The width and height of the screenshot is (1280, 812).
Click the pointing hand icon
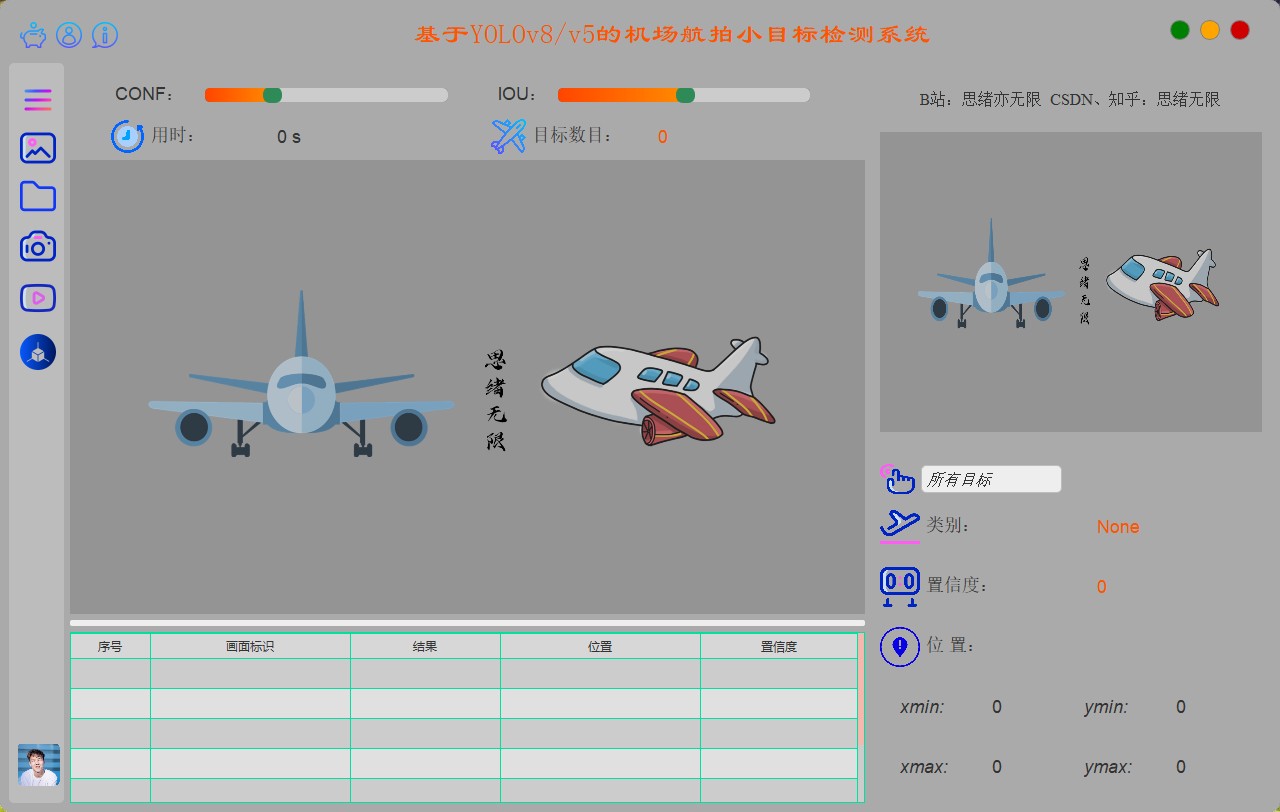[x=898, y=479]
